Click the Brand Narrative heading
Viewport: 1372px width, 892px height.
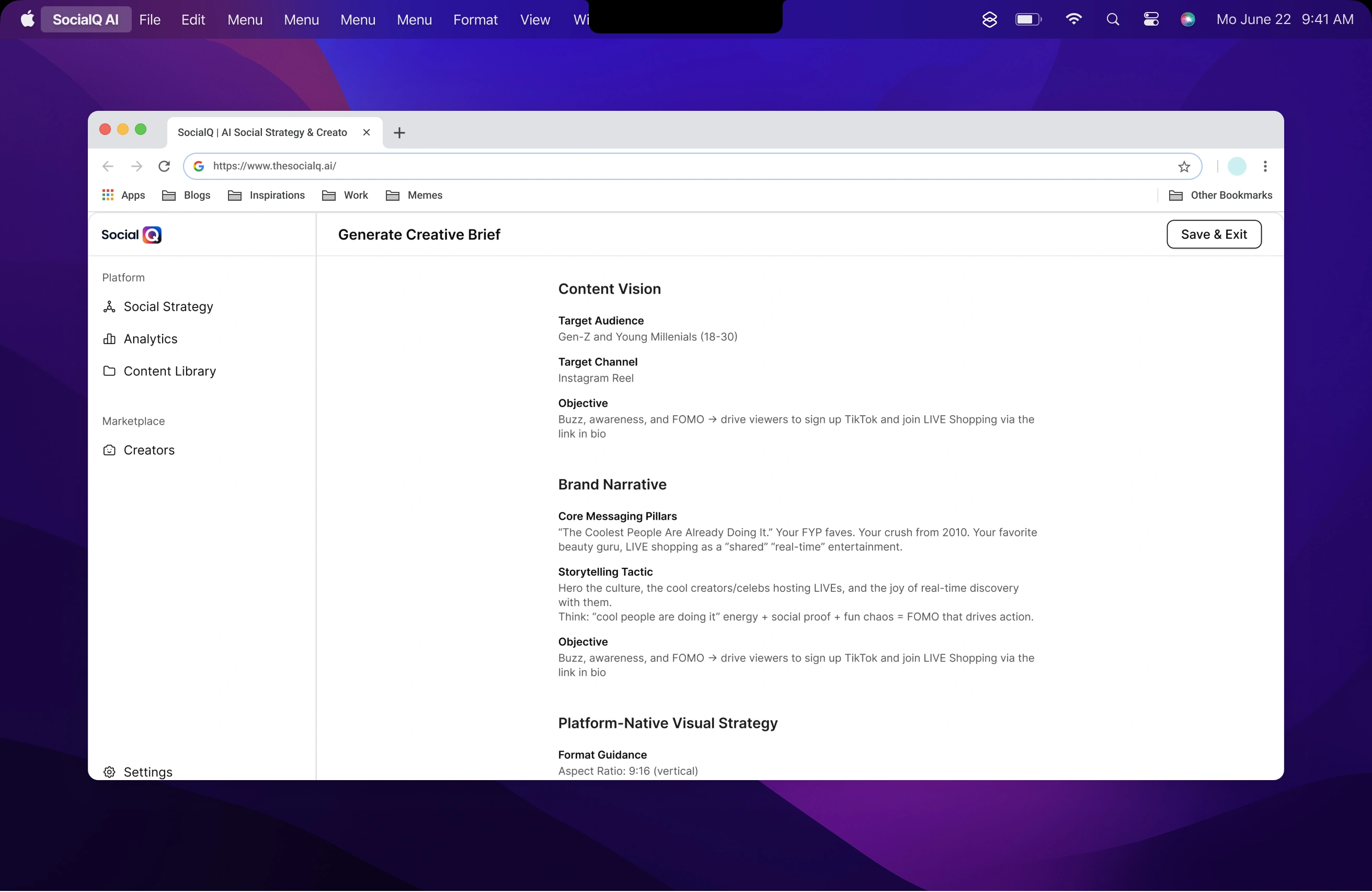click(x=612, y=484)
